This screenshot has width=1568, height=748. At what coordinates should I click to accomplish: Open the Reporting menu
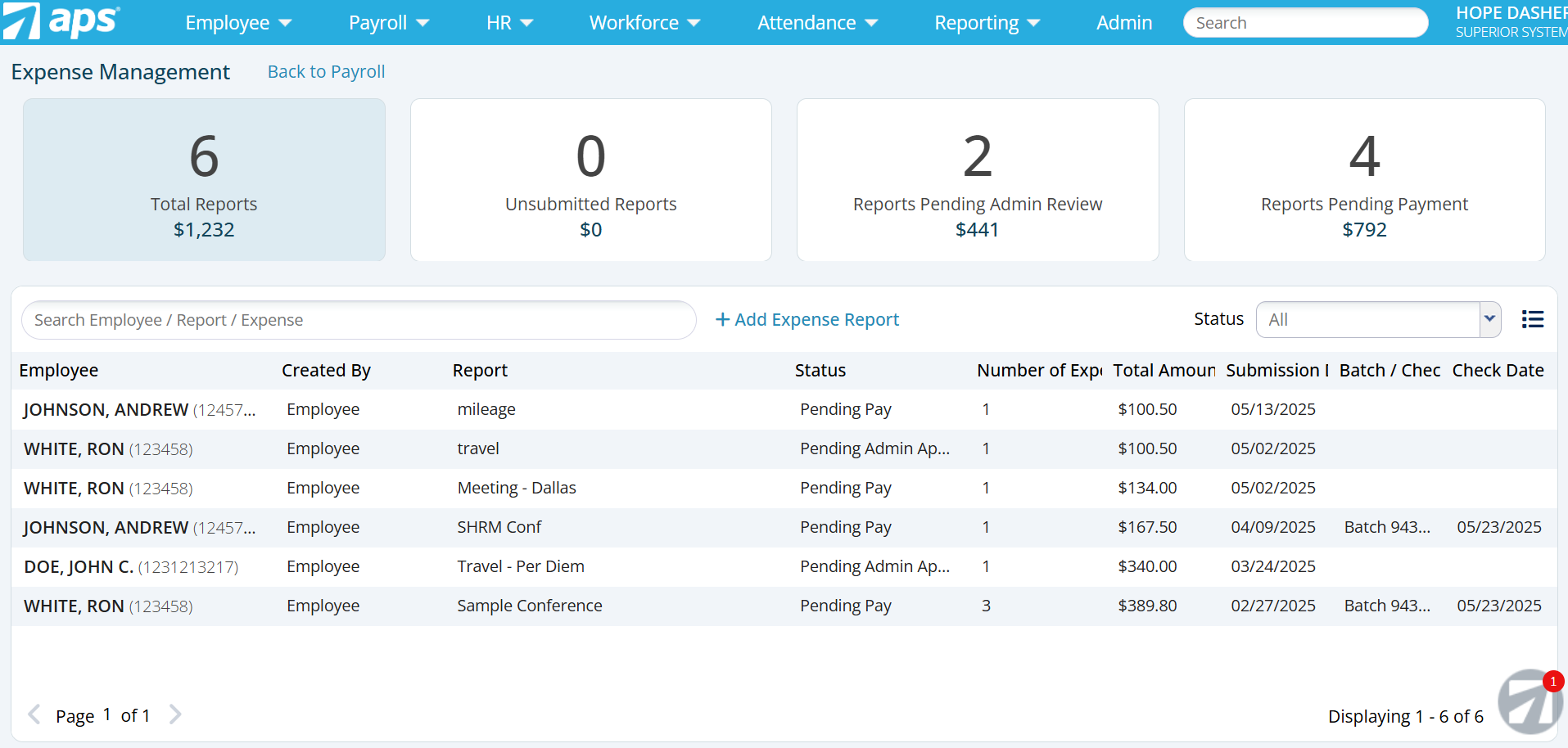click(x=986, y=23)
